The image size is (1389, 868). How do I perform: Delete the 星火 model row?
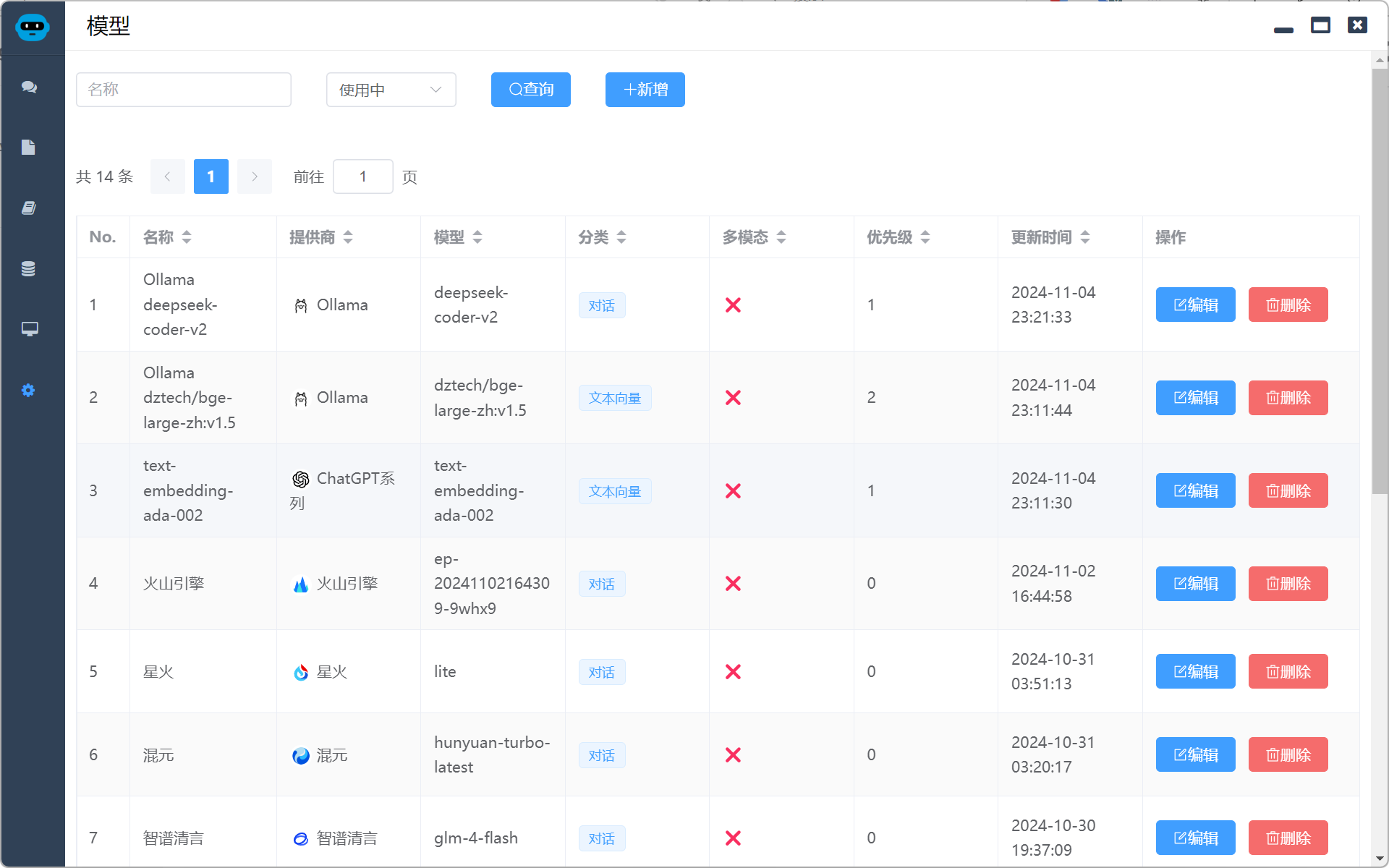coord(1288,671)
